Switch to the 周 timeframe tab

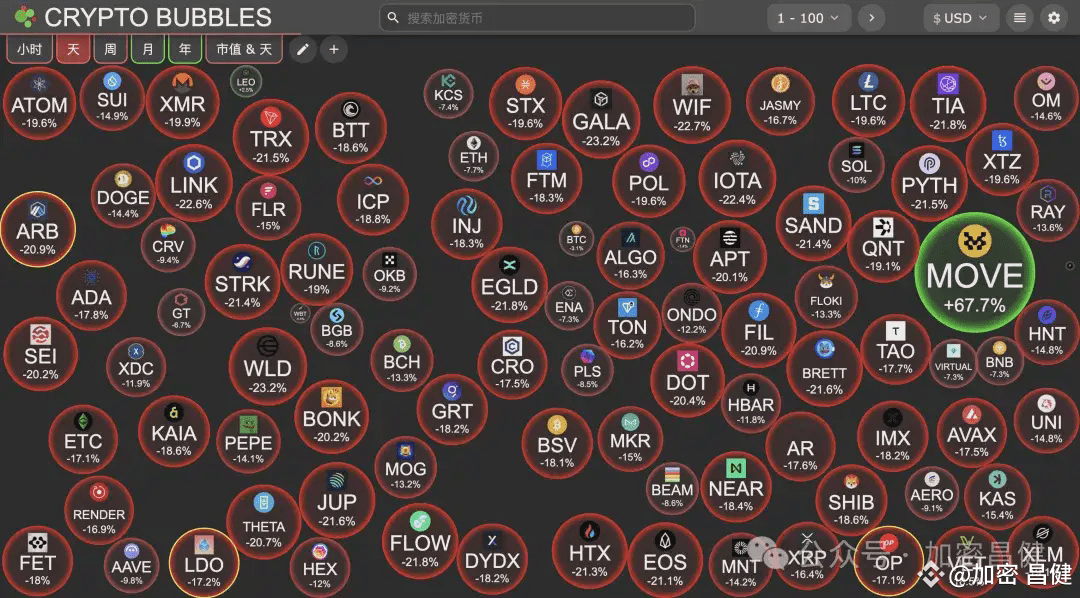pos(110,50)
